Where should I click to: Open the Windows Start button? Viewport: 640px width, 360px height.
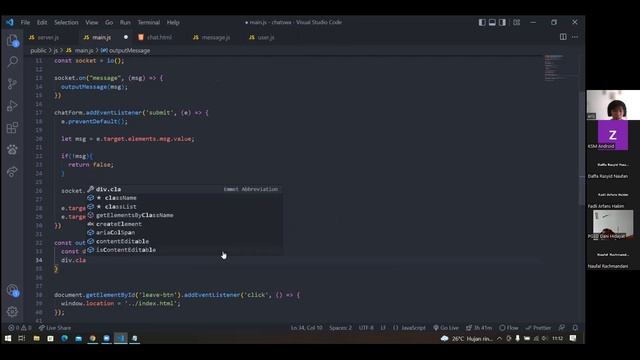(x=8, y=338)
